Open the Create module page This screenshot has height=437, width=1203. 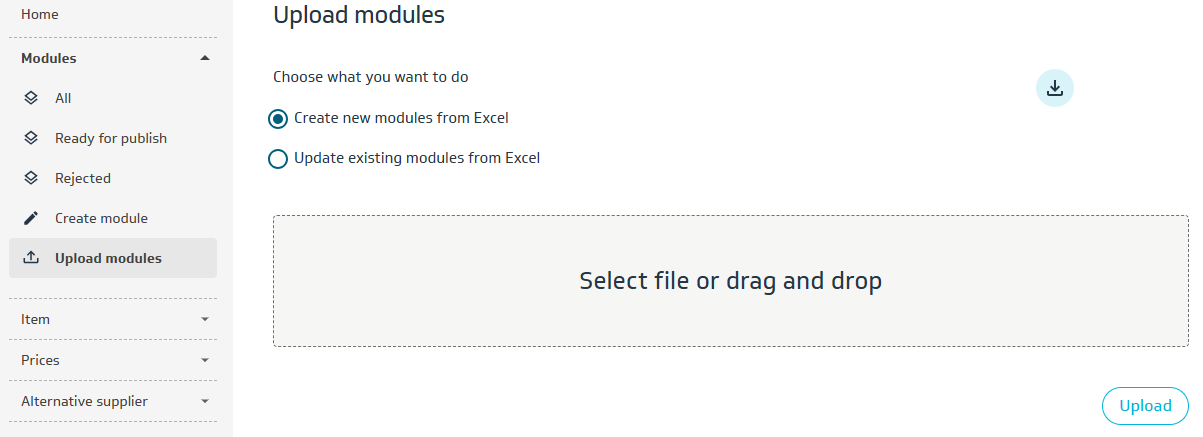(x=101, y=218)
